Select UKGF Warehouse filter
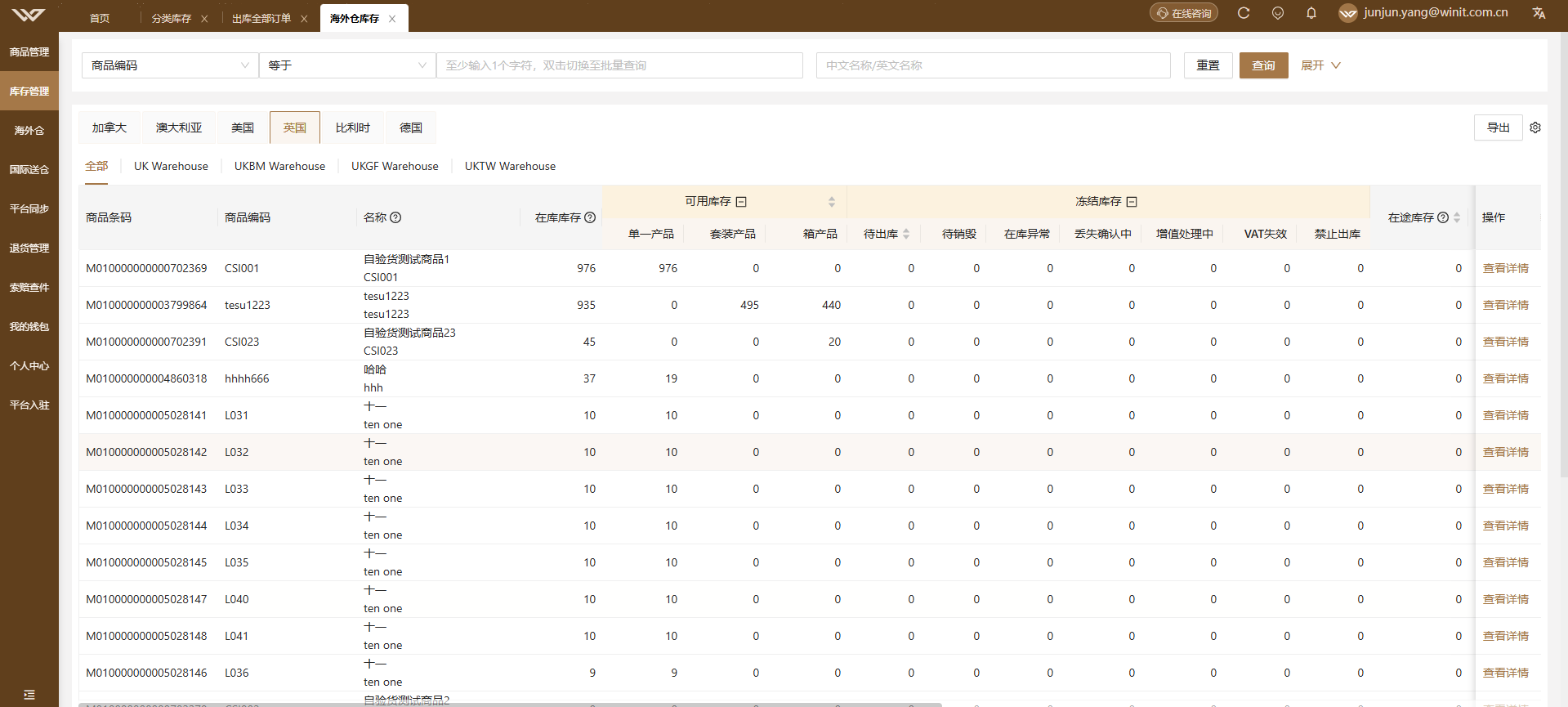 (x=395, y=166)
